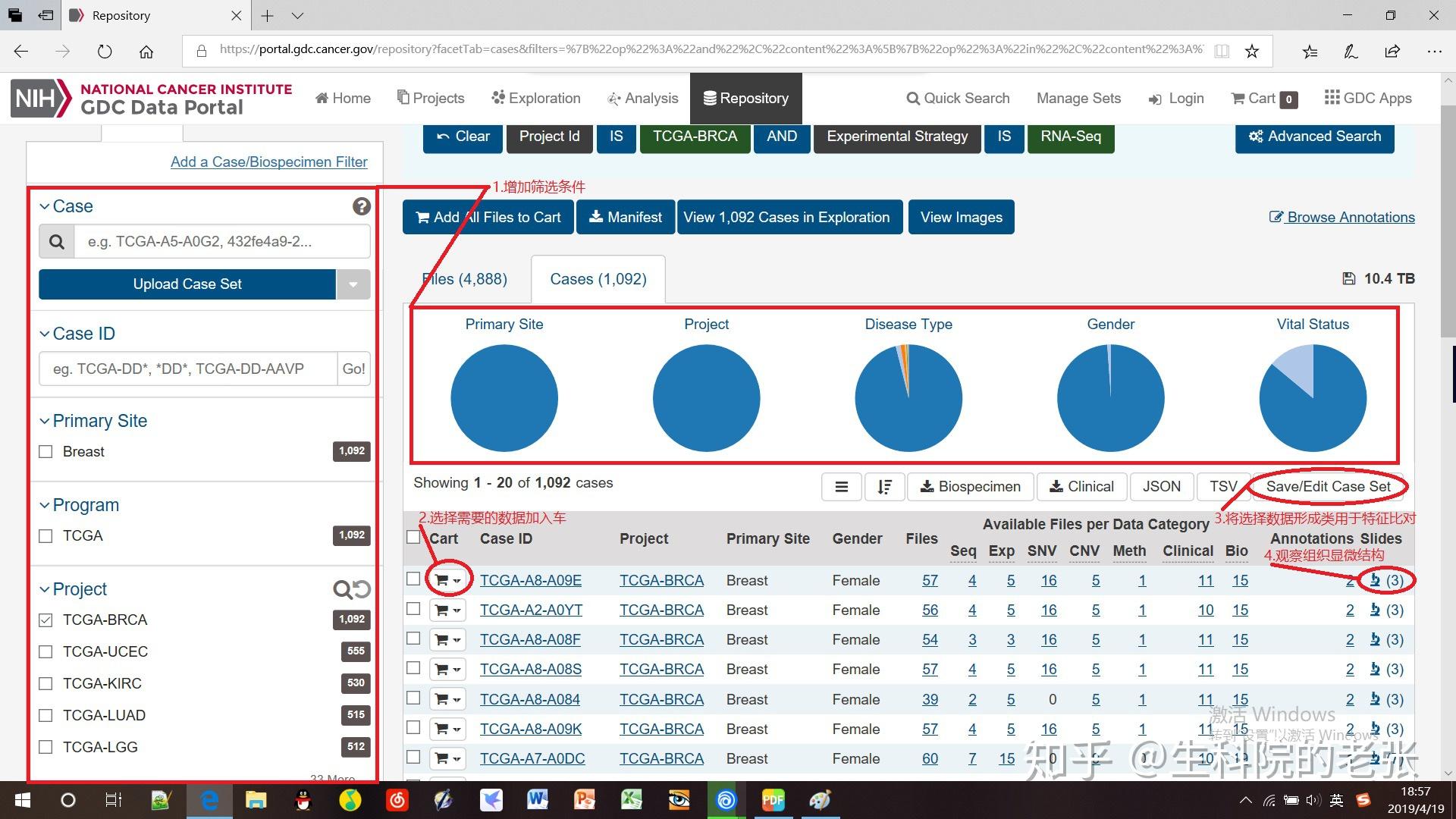The height and width of the screenshot is (819, 1456).
Task: Open the Exploration menu item
Action: pyautogui.click(x=536, y=98)
